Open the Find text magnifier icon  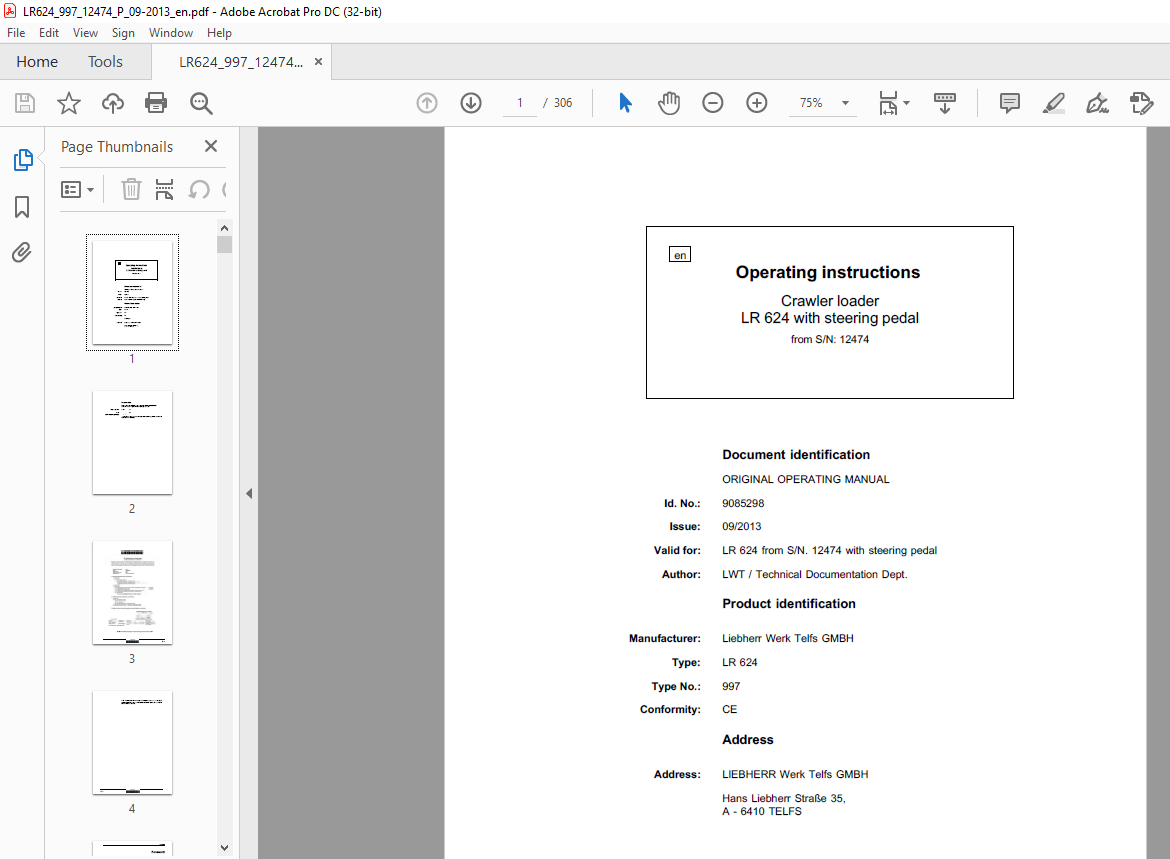[x=201, y=103]
